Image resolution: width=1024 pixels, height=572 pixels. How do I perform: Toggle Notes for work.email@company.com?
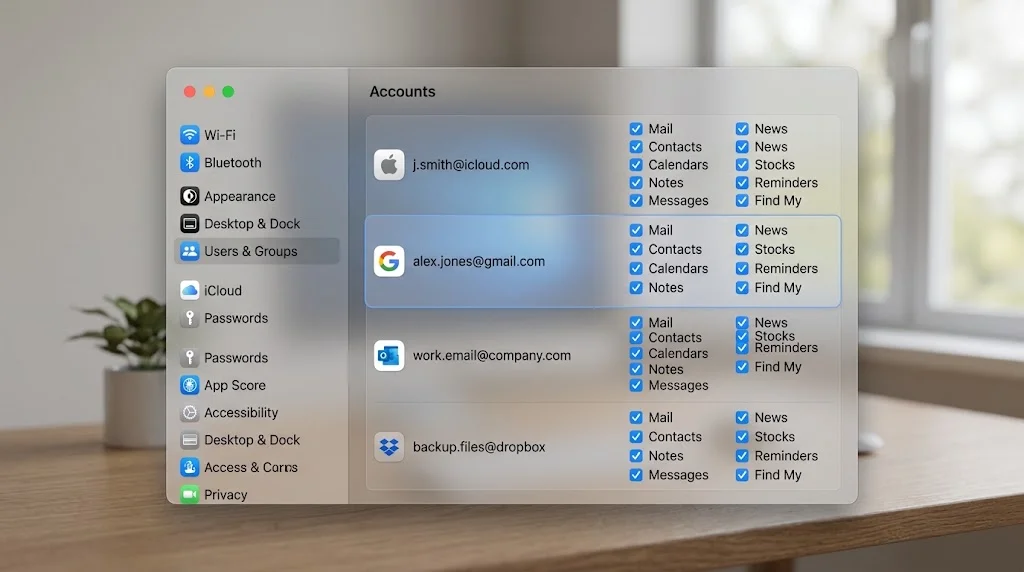point(636,369)
